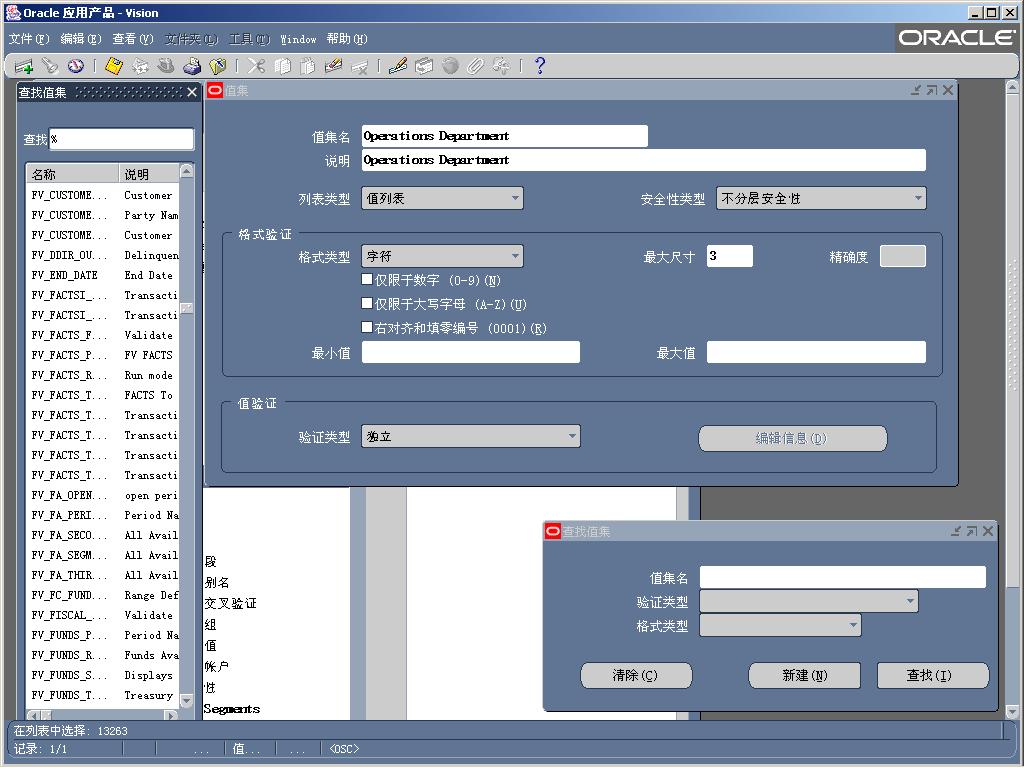This screenshot has width=1024, height=768.
Task: Click the New record toolbar icon
Action: [24, 66]
